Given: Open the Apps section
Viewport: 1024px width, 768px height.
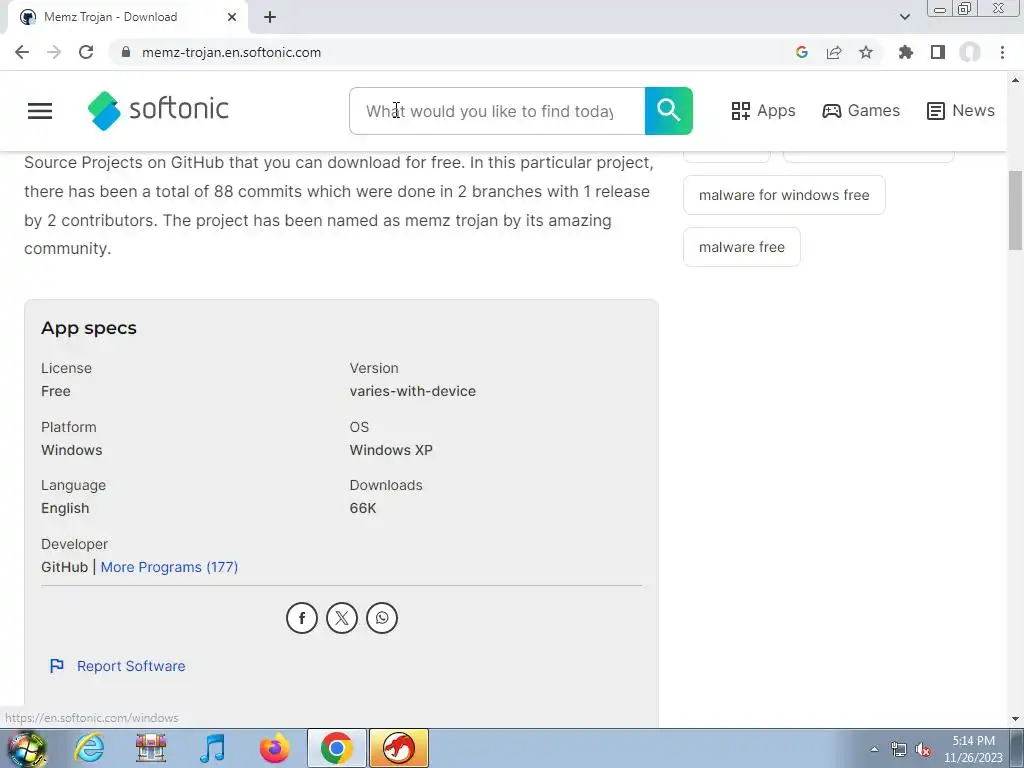Looking at the screenshot, I should pyautogui.click(x=763, y=110).
